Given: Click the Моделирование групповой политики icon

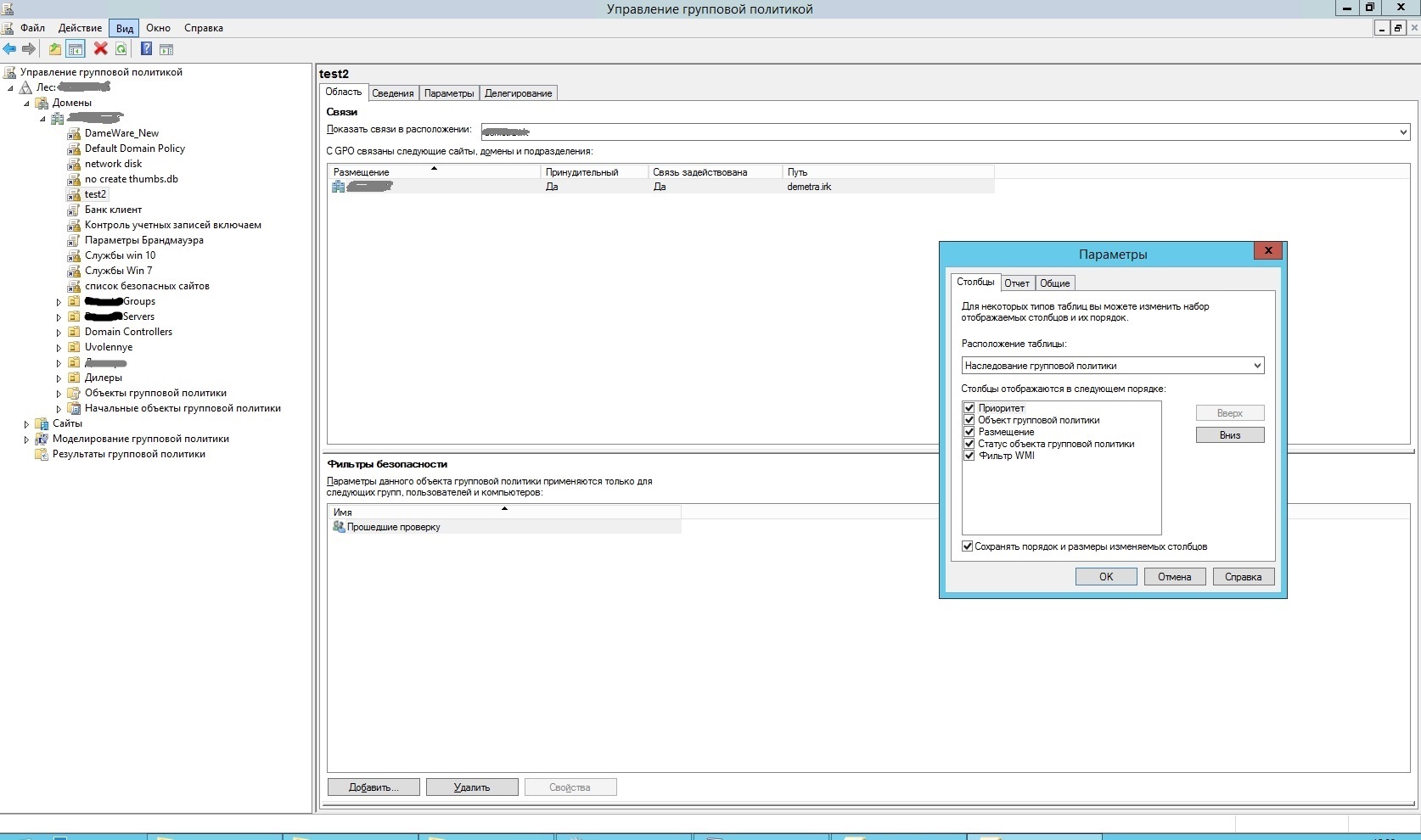Looking at the screenshot, I should point(42,439).
